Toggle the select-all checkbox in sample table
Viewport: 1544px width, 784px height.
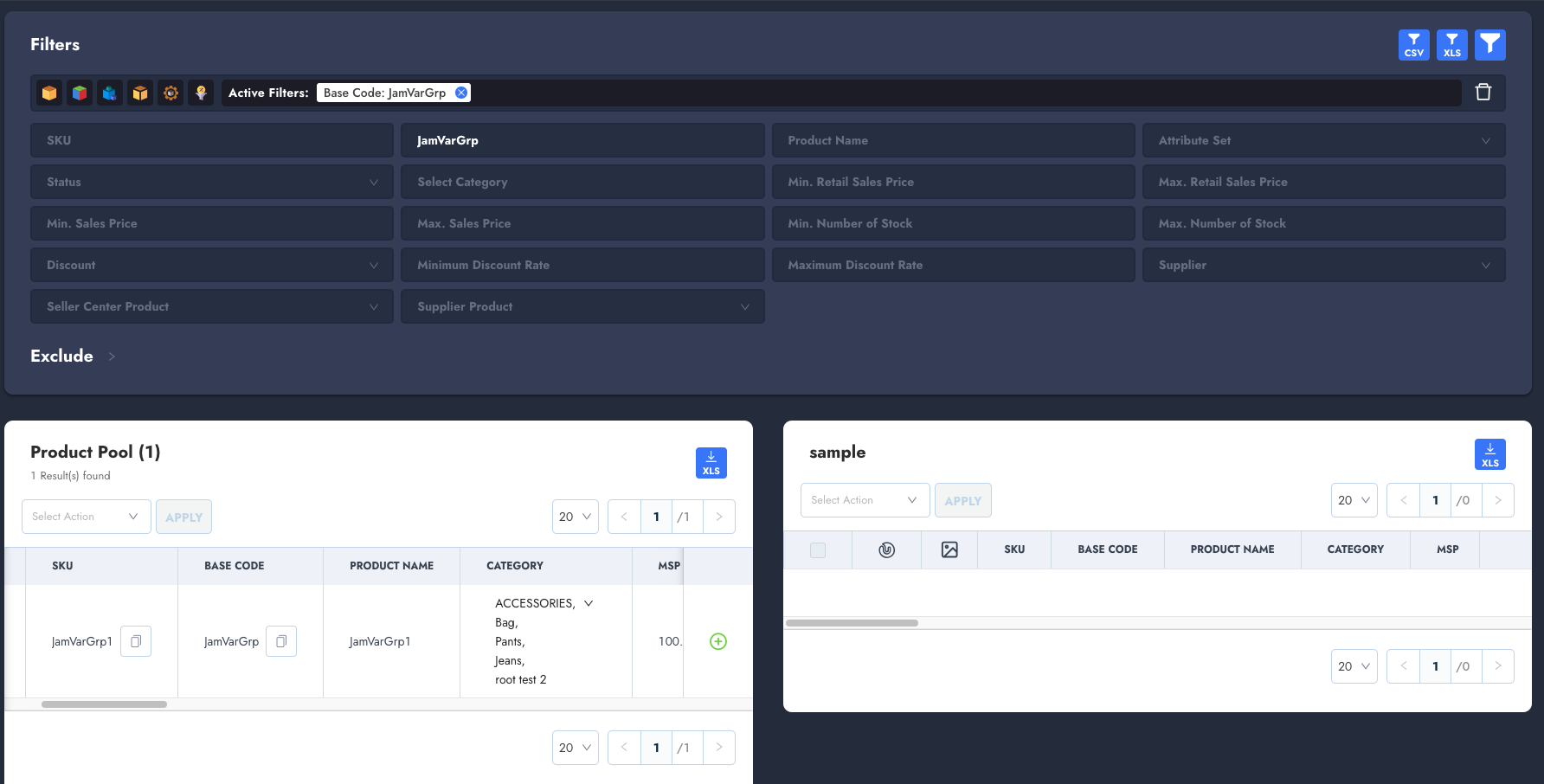click(x=817, y=549)
